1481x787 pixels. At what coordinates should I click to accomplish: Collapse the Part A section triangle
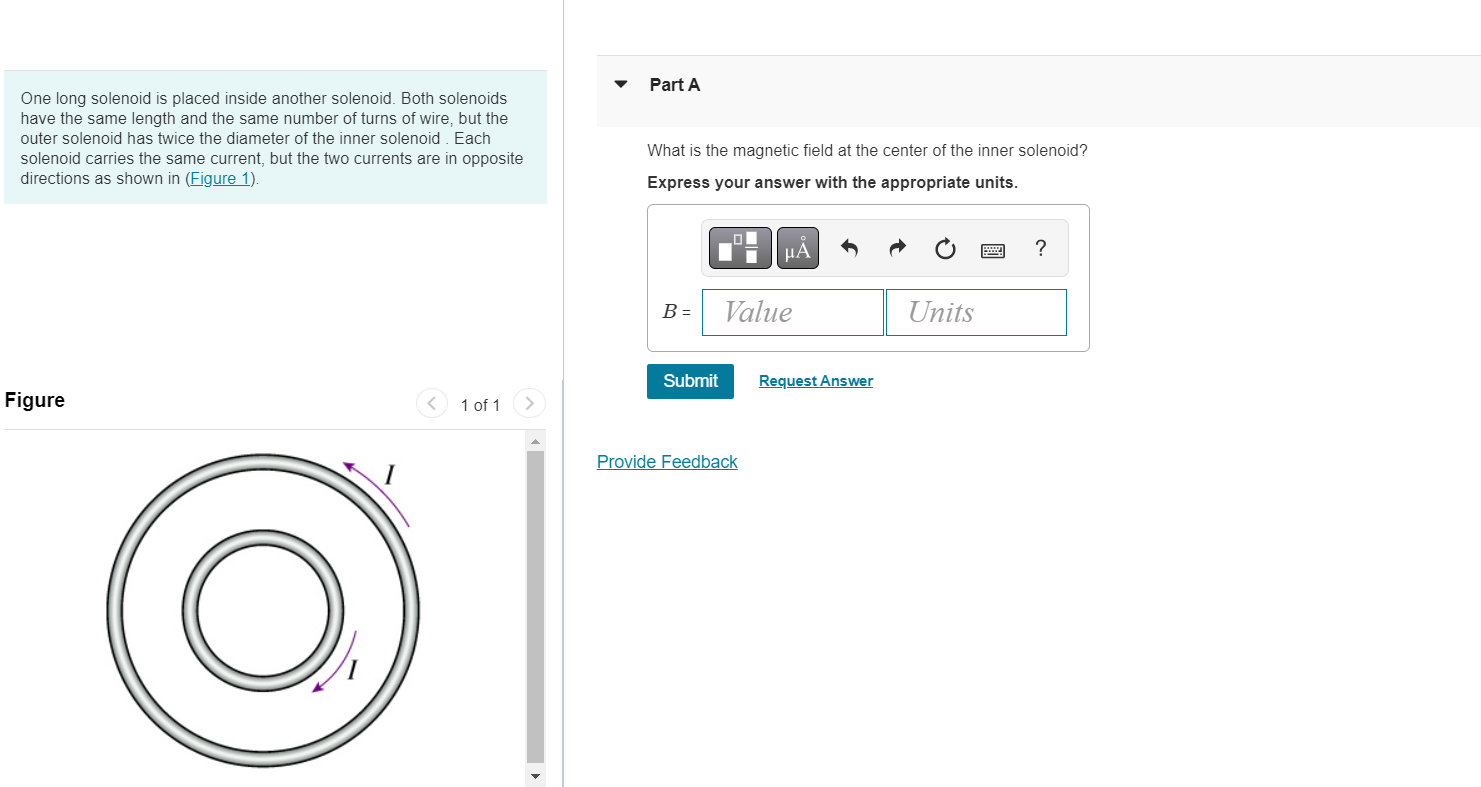coord(621,84)
